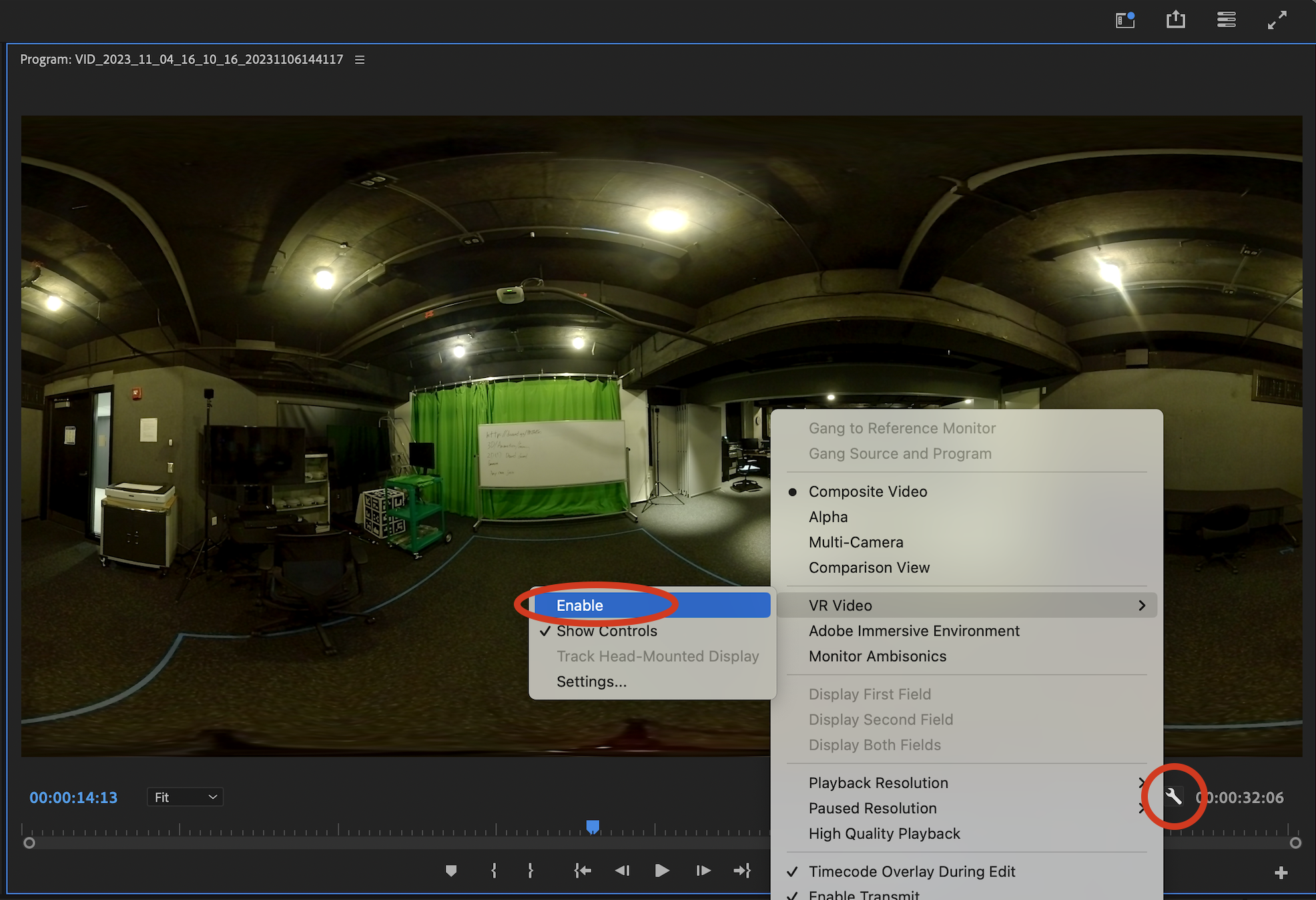
Task: Toggle Timecode Overlay During Edit
Action: (x=966, y=871)
